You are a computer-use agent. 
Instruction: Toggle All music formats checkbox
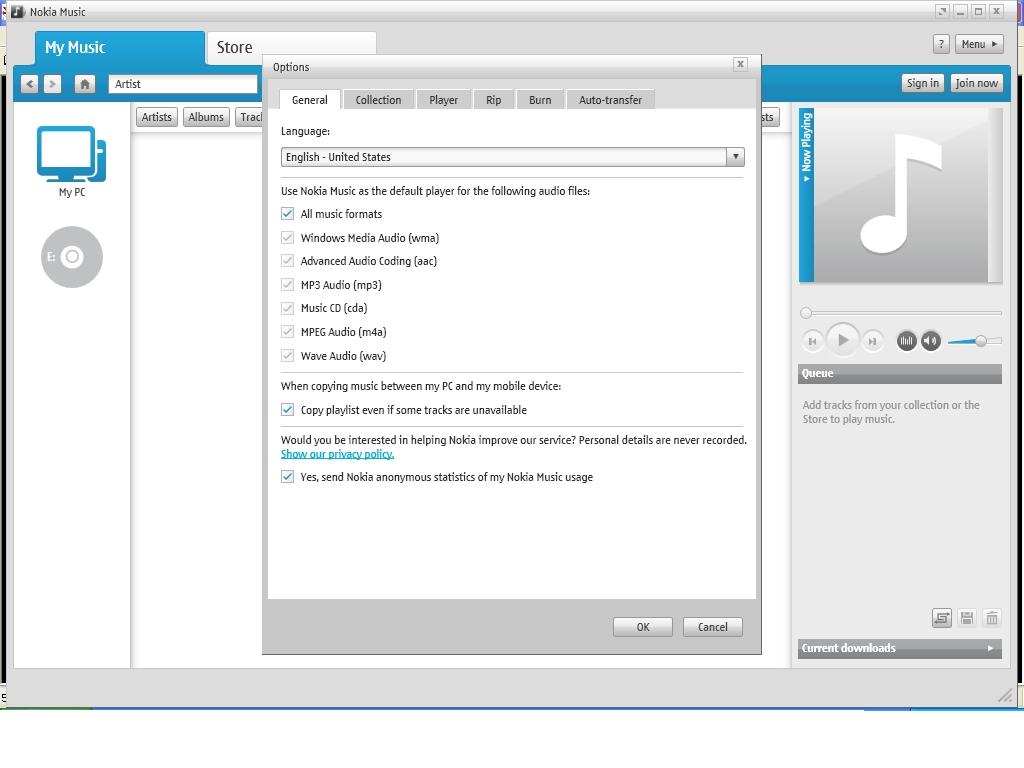point(287,214)
